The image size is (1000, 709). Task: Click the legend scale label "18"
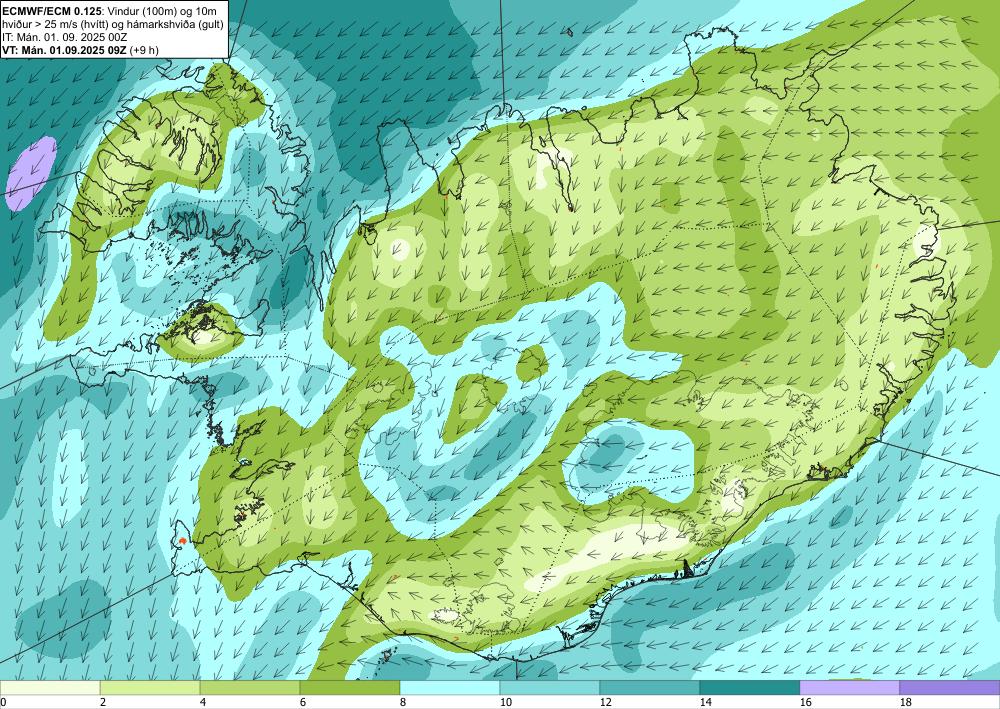pos(906,703)
